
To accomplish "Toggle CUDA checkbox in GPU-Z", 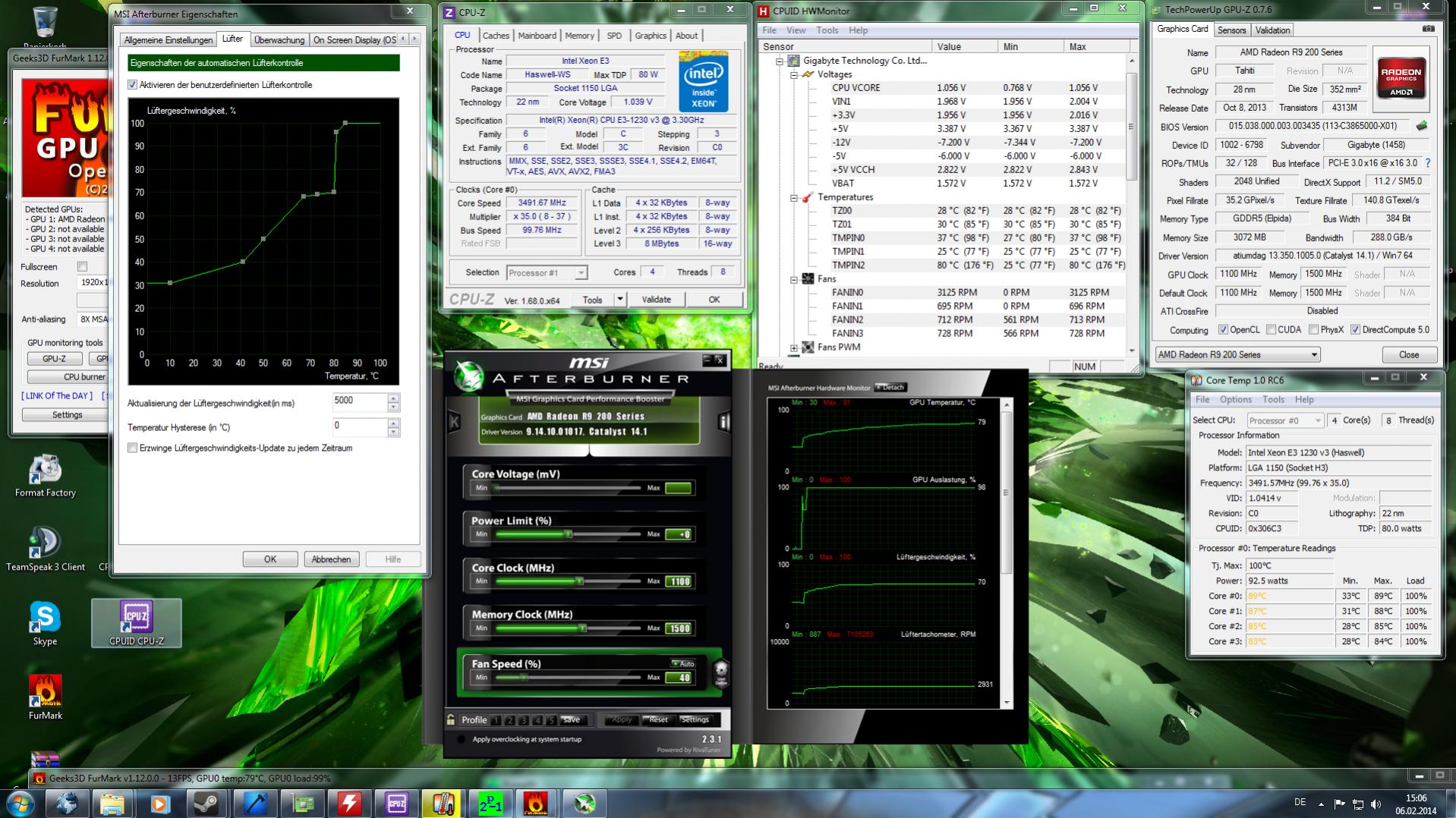I will [x=1271, y=330].
